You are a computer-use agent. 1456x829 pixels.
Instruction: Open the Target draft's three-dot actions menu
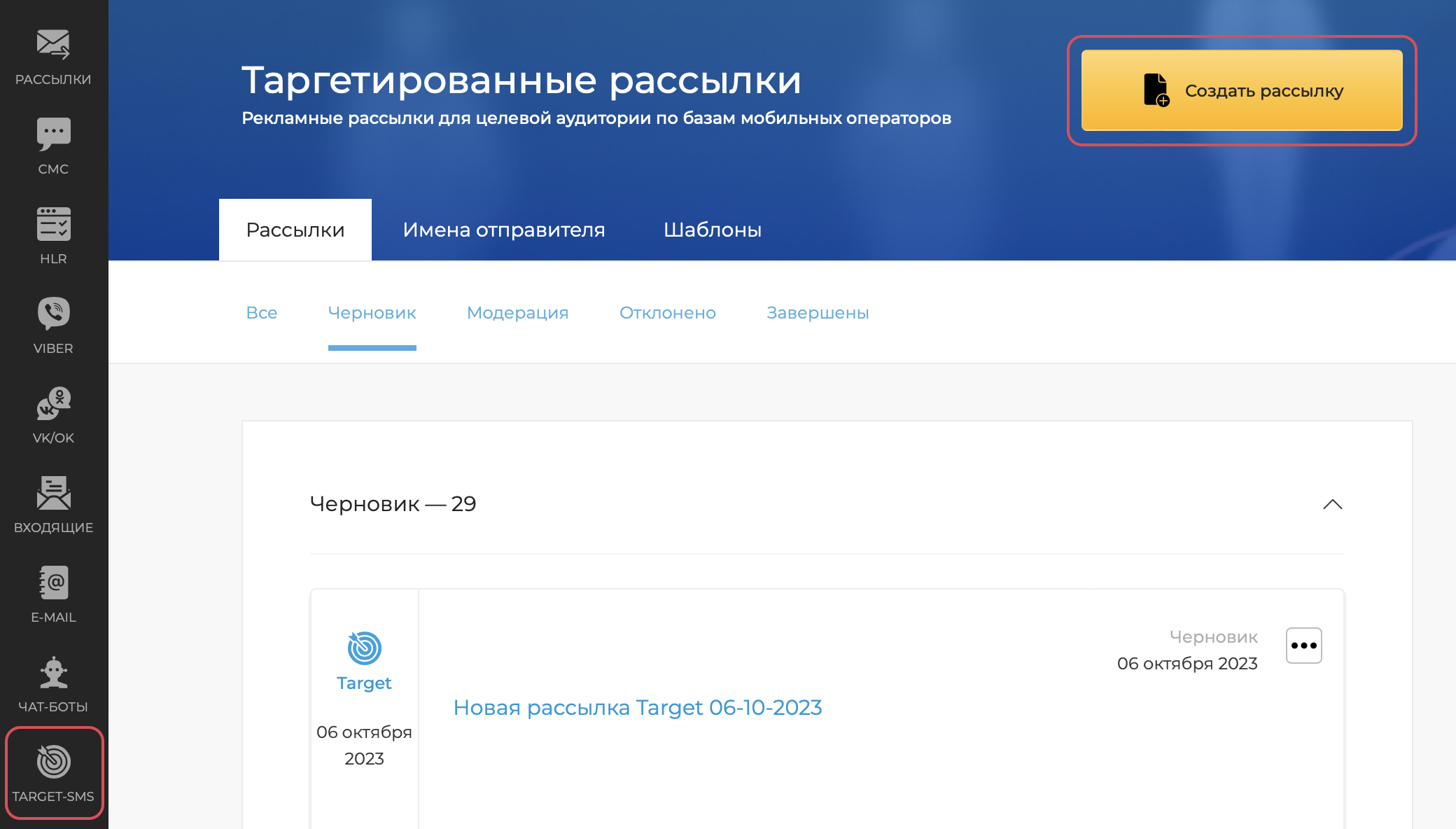[1303, 646]
